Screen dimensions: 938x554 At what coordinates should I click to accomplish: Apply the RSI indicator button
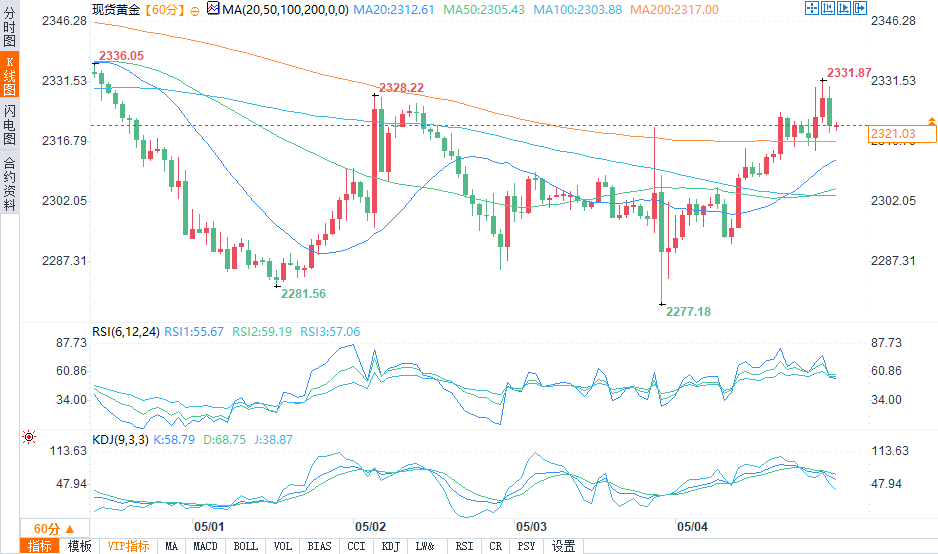464,546
